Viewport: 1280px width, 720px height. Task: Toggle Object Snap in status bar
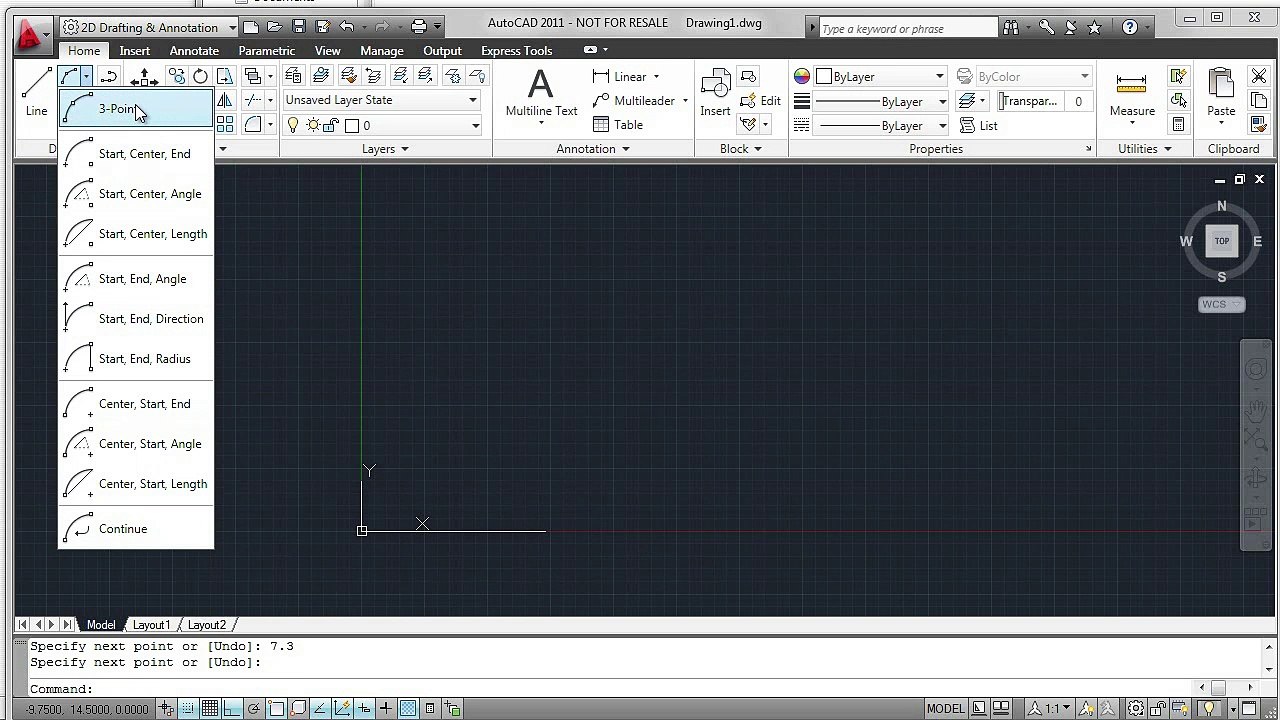coord(276,709)
